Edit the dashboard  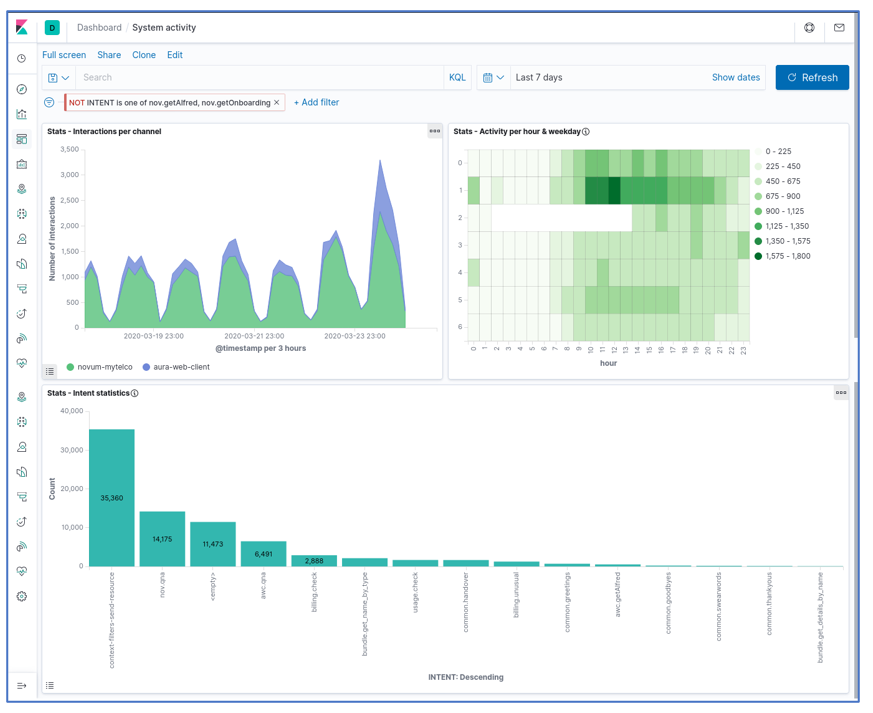click(x=175, y=55)
